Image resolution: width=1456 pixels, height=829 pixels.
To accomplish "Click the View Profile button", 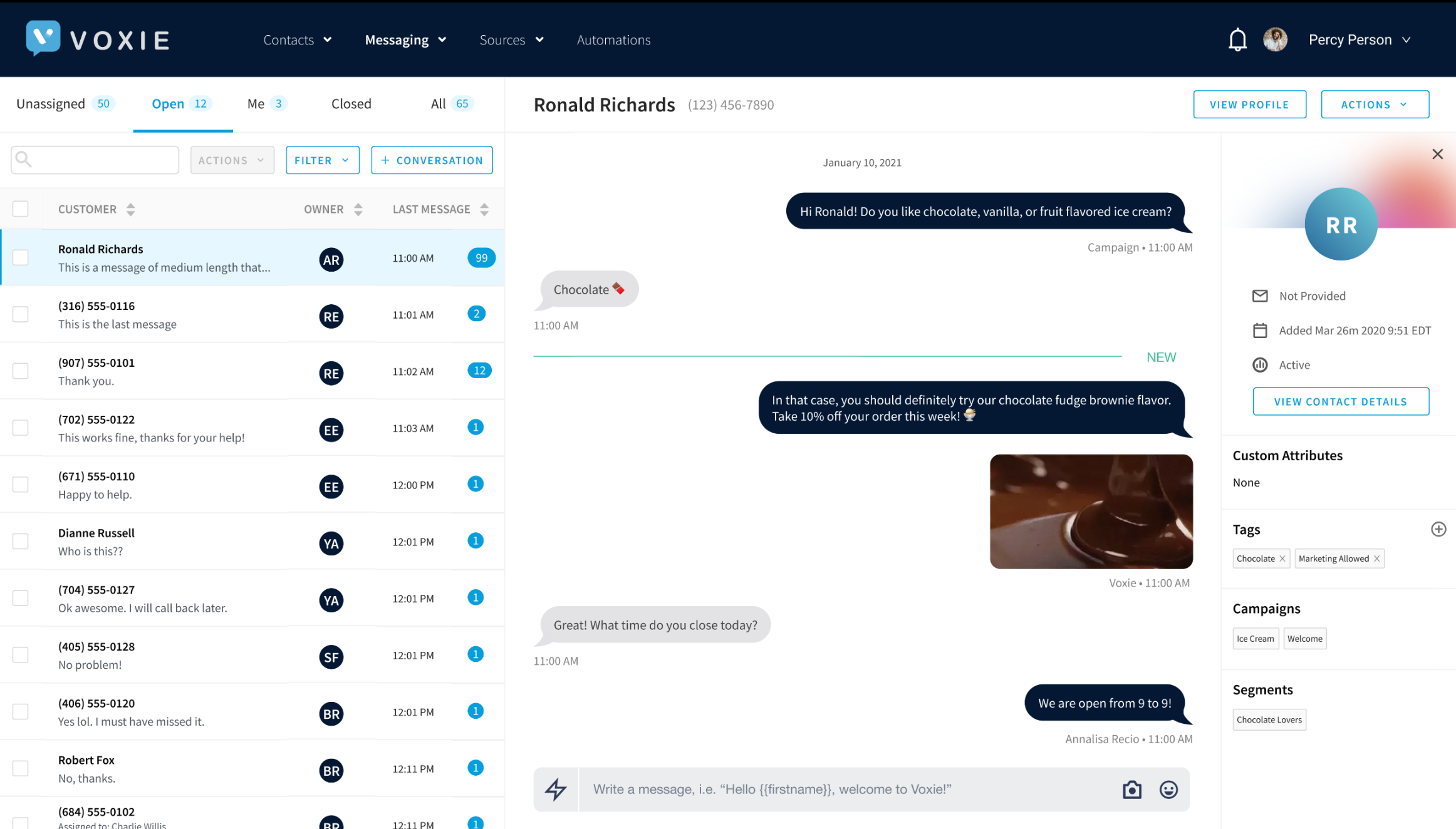I will [x=1249, y=104].
